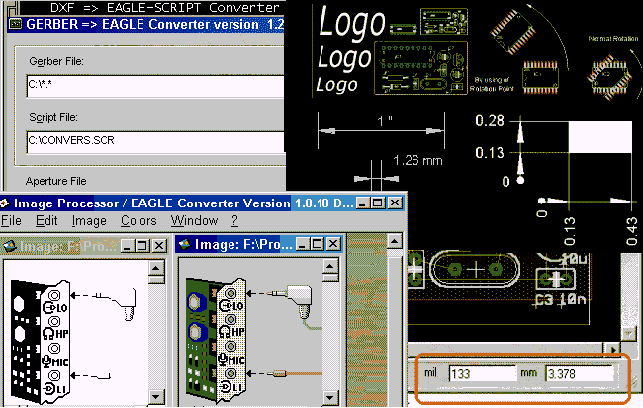This screenshot has height=408, width=643.
Task: Open the Colors menu
Action: [x=139, y=221]
